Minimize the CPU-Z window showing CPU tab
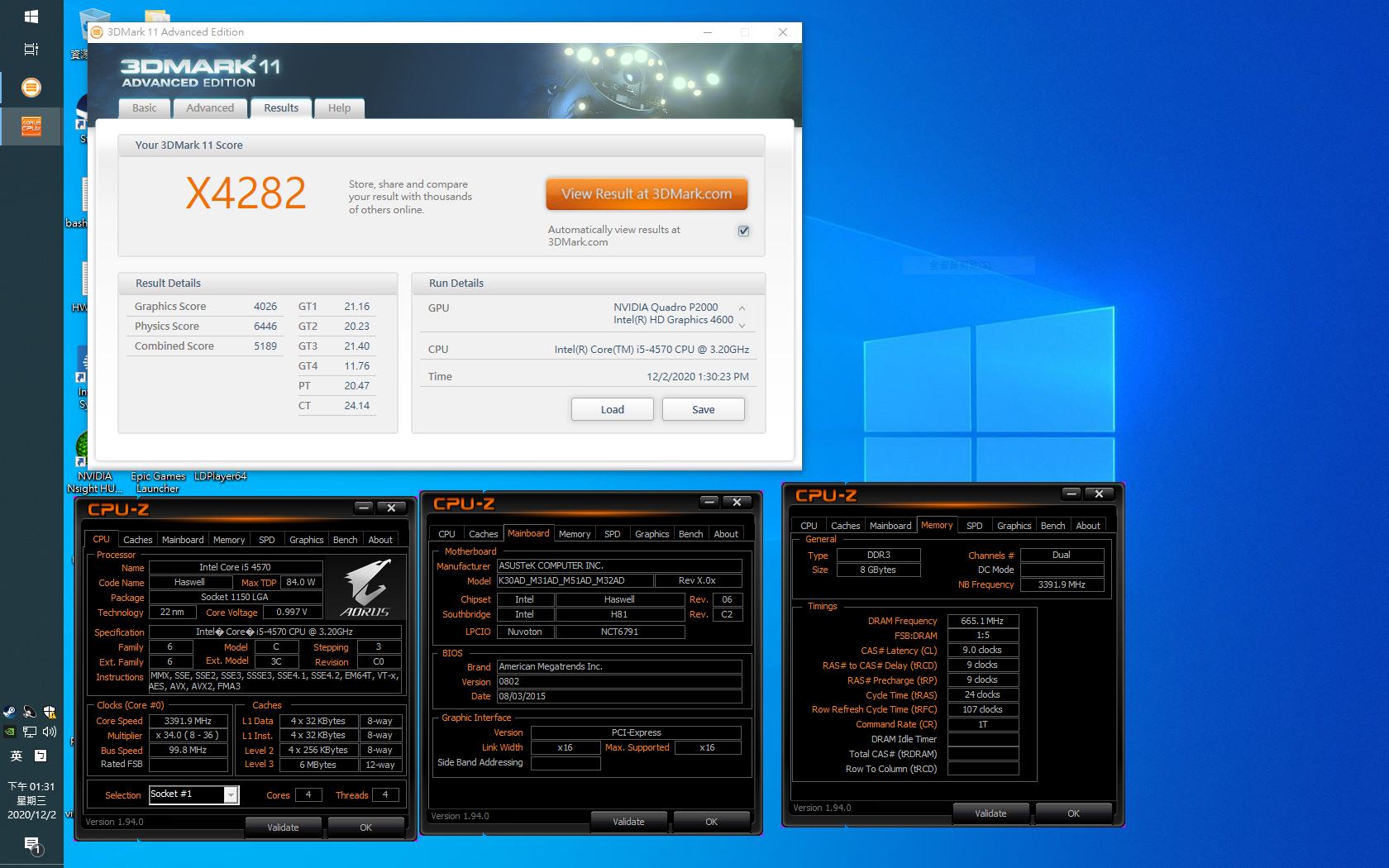The height and width of the screenshot is (868, 1389). pyautogui.click(x=364, y=508)
